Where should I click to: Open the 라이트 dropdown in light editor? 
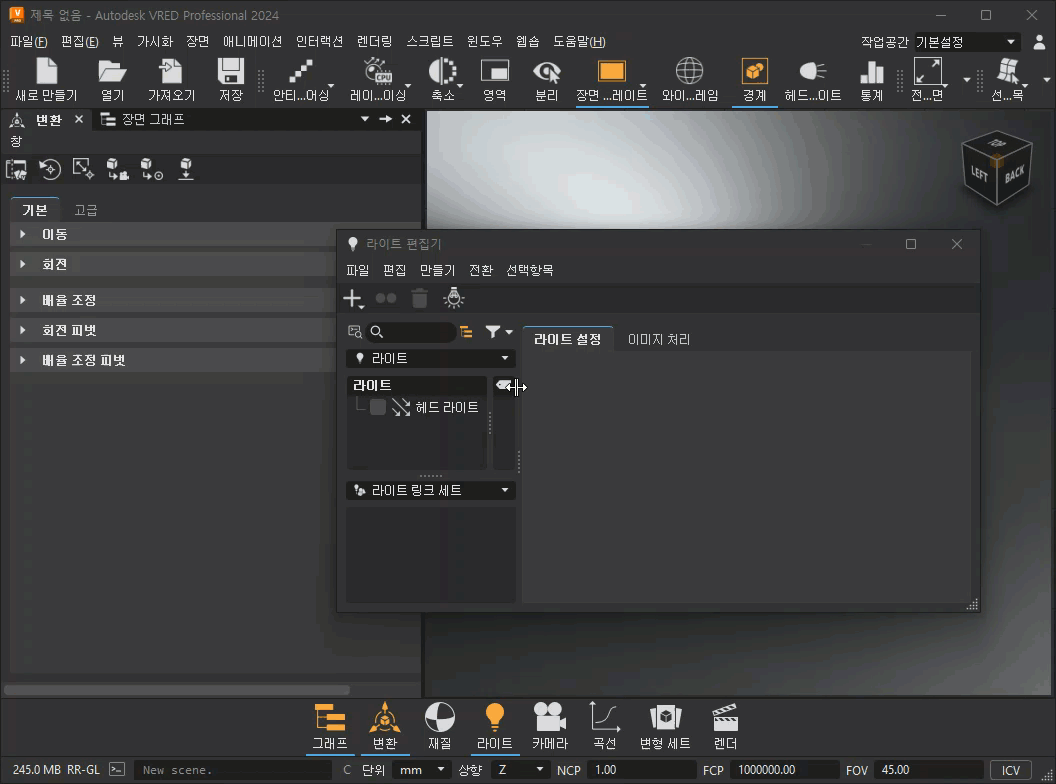[x=431, y=358]
